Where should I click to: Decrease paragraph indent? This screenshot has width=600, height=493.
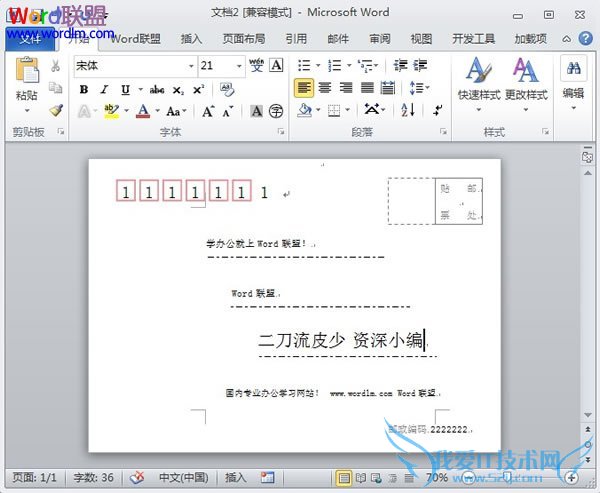401,65
